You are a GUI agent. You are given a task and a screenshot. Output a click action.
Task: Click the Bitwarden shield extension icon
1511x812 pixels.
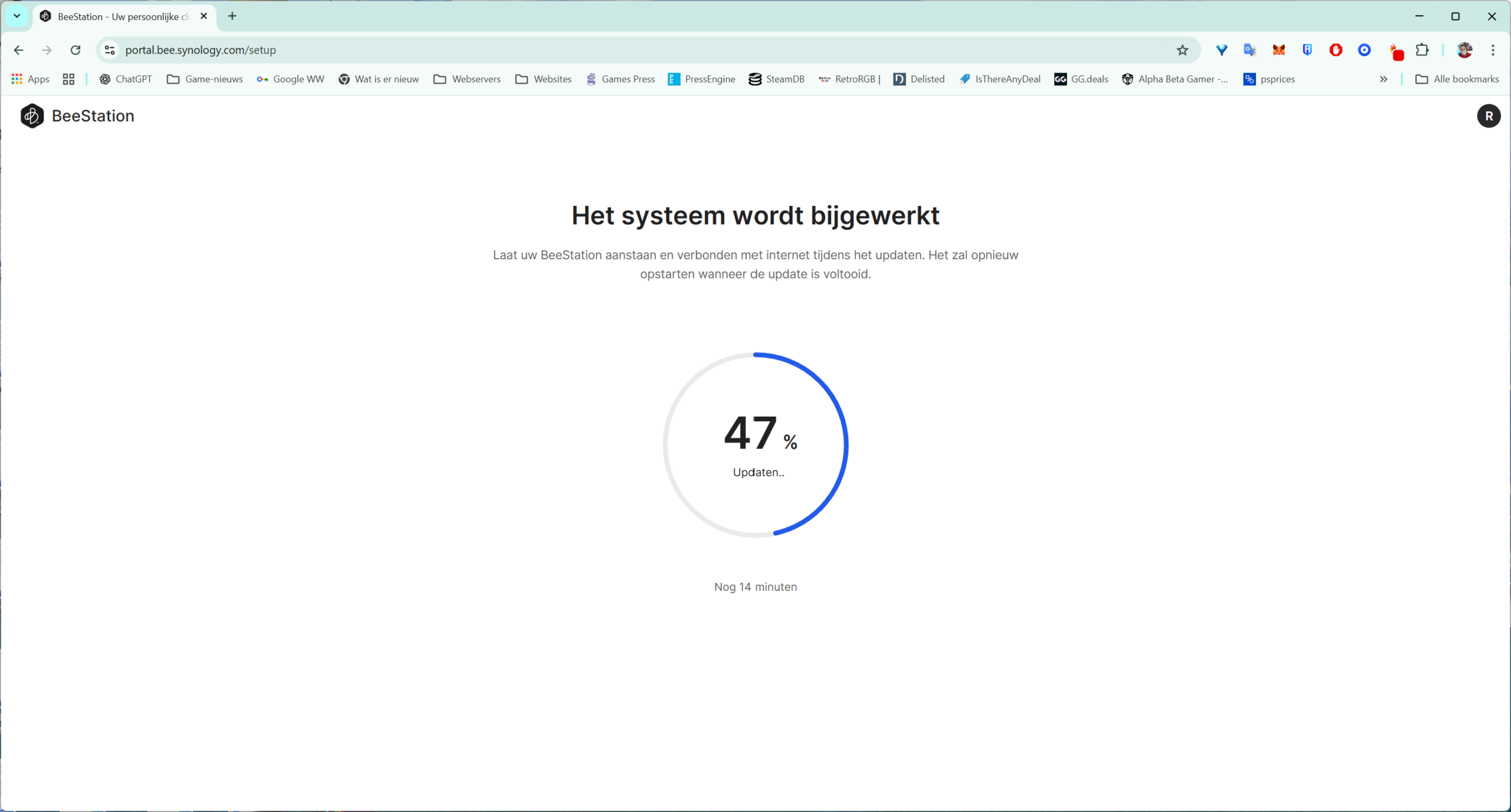pyautogui.click(x=1307, y=50)
